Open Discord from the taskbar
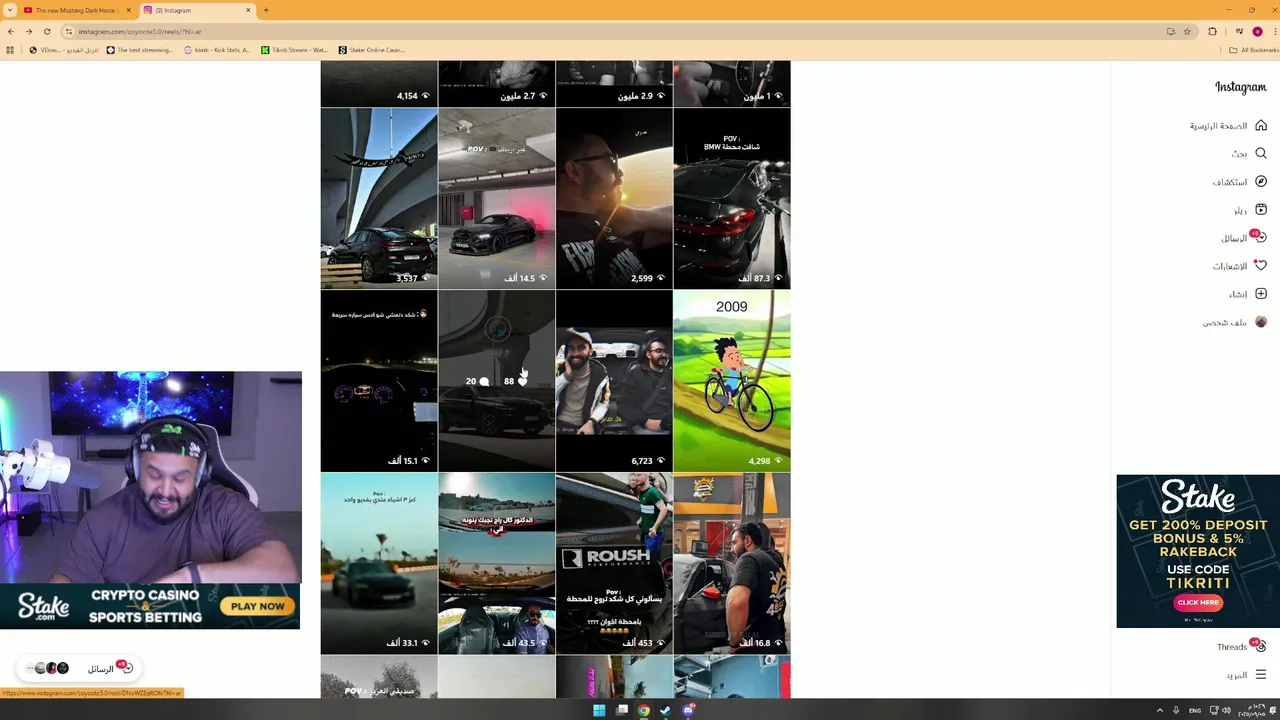Image resolution: width=1280 pixels, height=720 pixels. (688, 710)
